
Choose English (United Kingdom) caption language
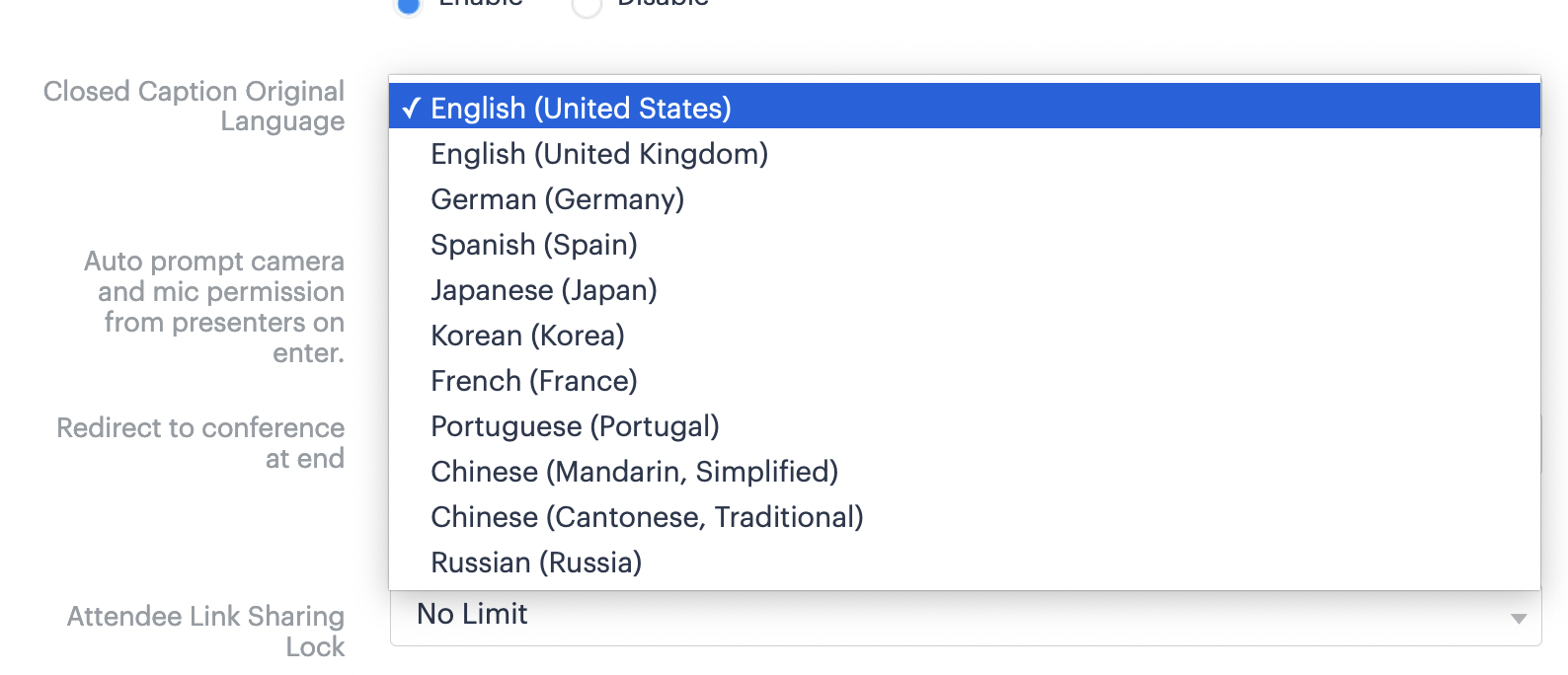point(599,154)
